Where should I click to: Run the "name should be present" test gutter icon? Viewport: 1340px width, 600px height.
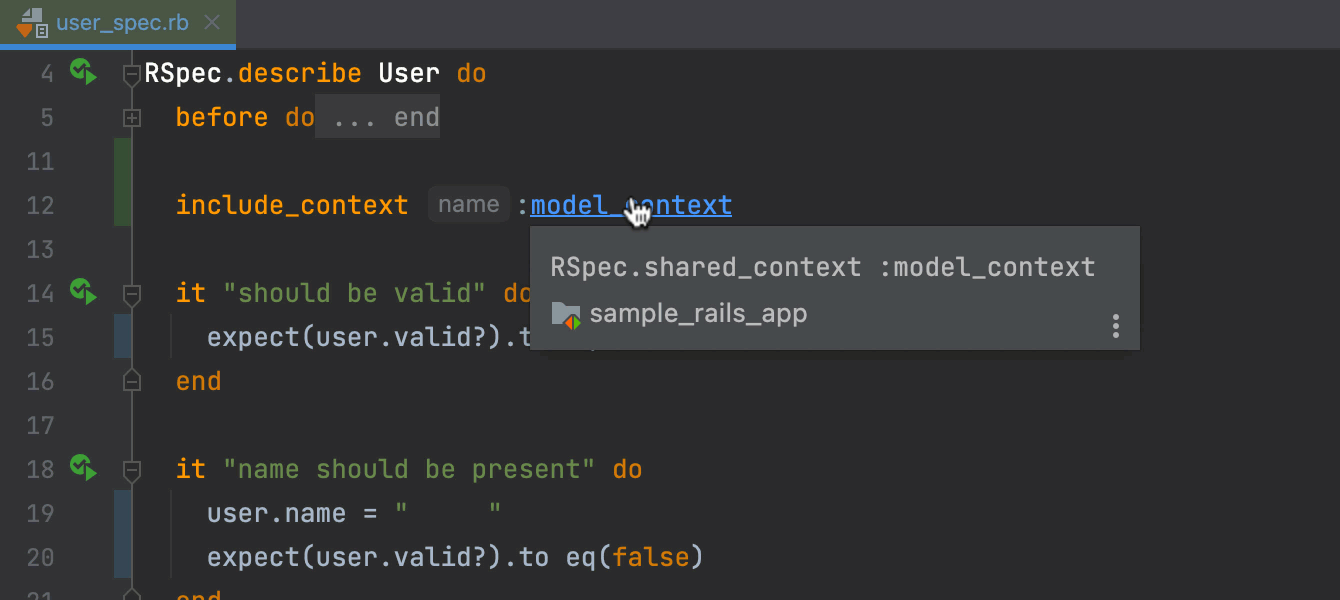pyautogui.click(x=83, y=468)
